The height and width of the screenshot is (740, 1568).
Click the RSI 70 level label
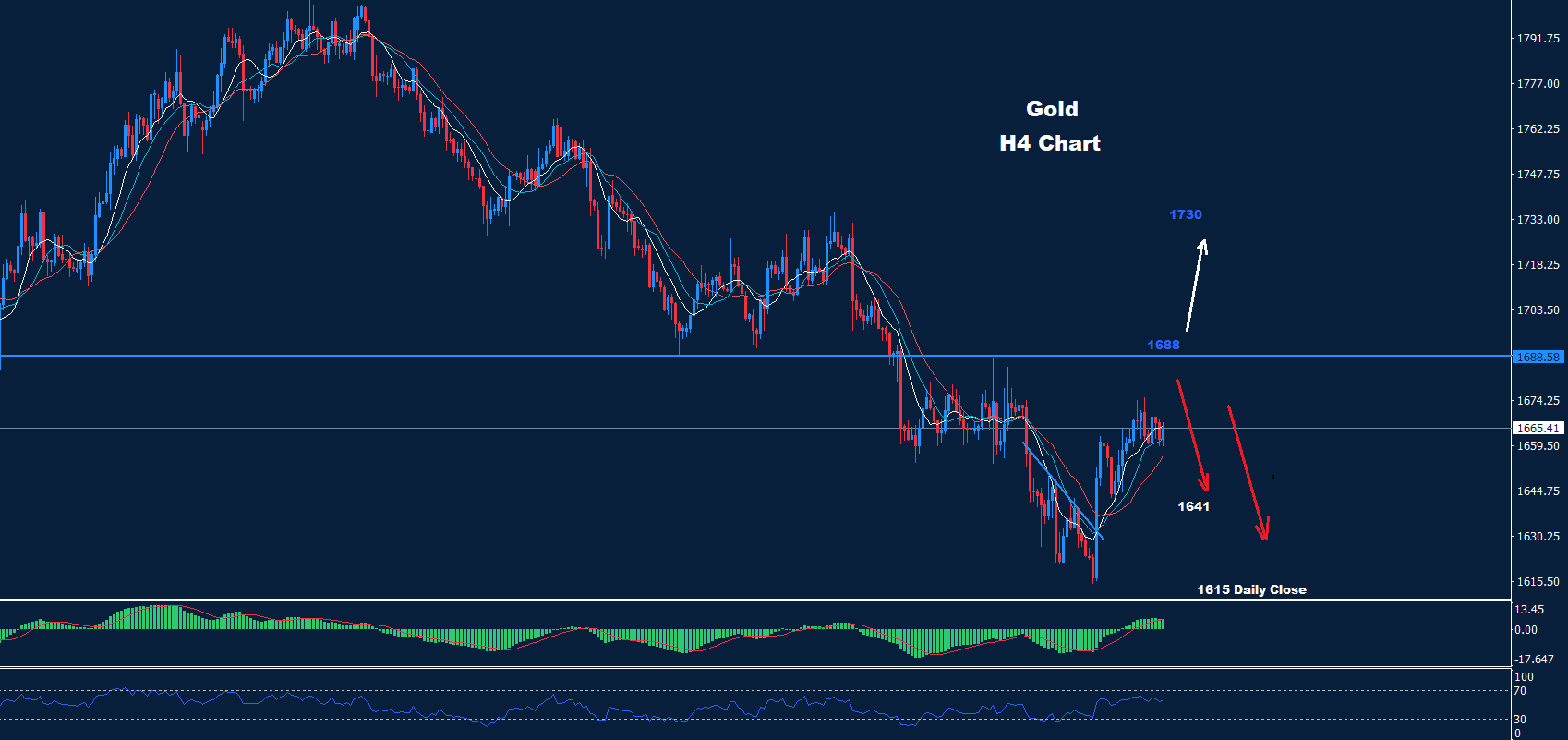coord(1520,691)
